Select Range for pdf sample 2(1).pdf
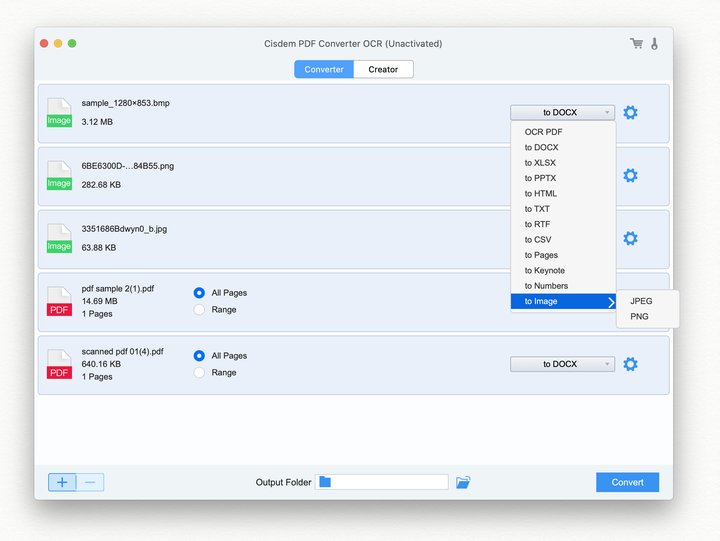 pyautogui.click(x=200, y=310)
